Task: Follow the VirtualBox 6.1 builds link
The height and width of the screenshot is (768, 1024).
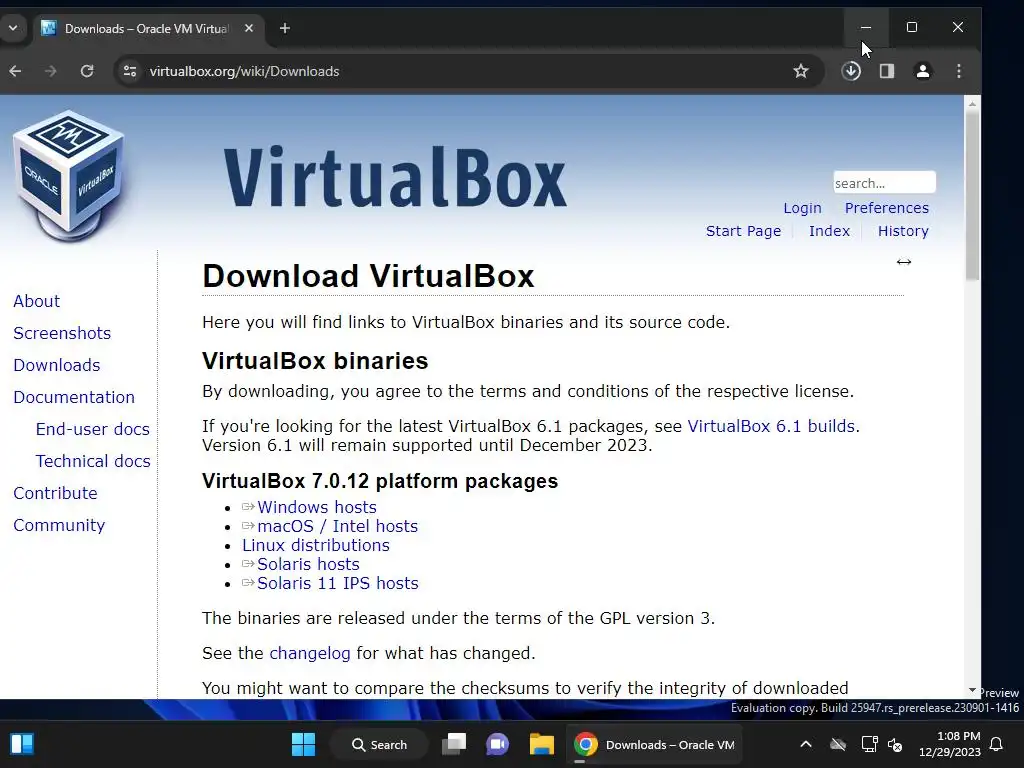Action: (x=771, y=426)
